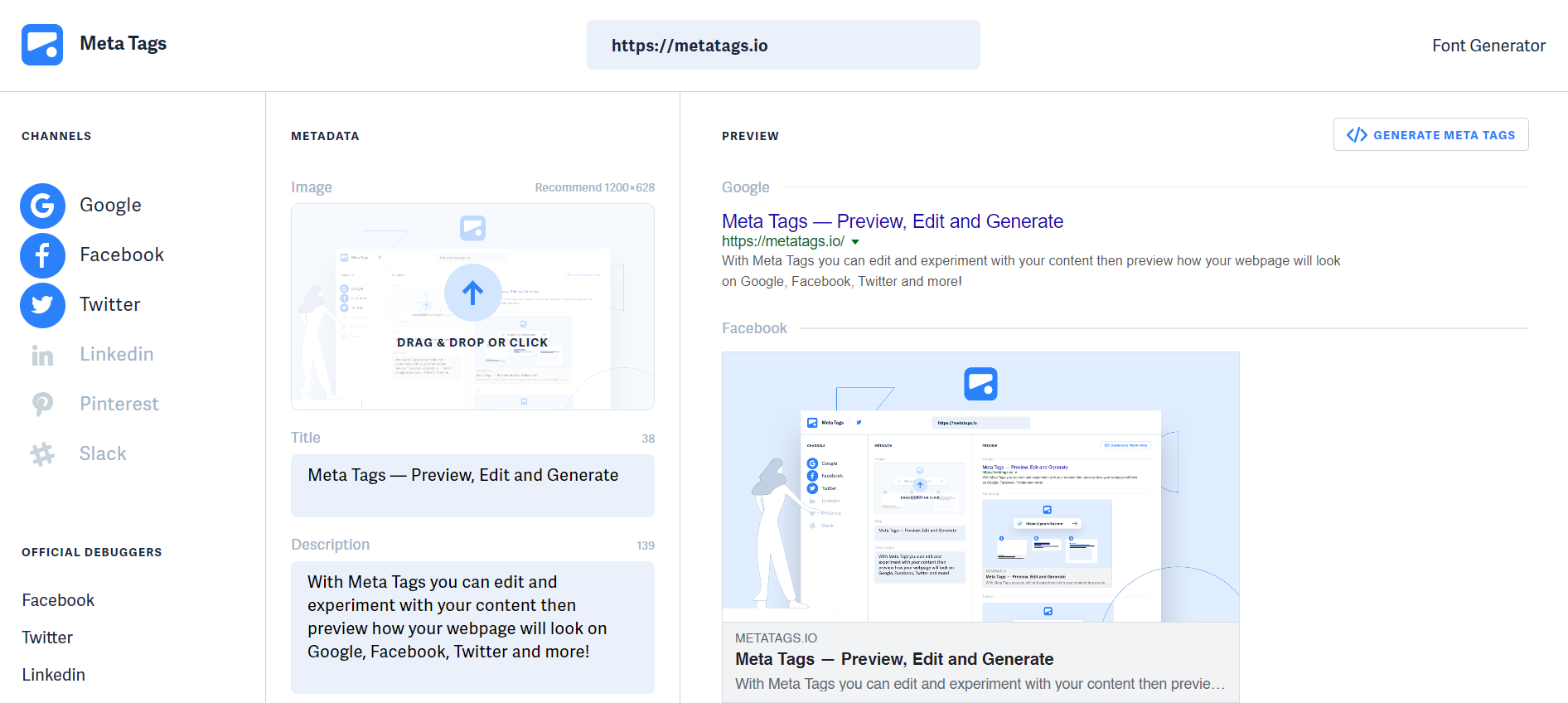Click the Meta Tags logo icon
The width and height of the screenshot is (1568, 703).
point(42,45)
